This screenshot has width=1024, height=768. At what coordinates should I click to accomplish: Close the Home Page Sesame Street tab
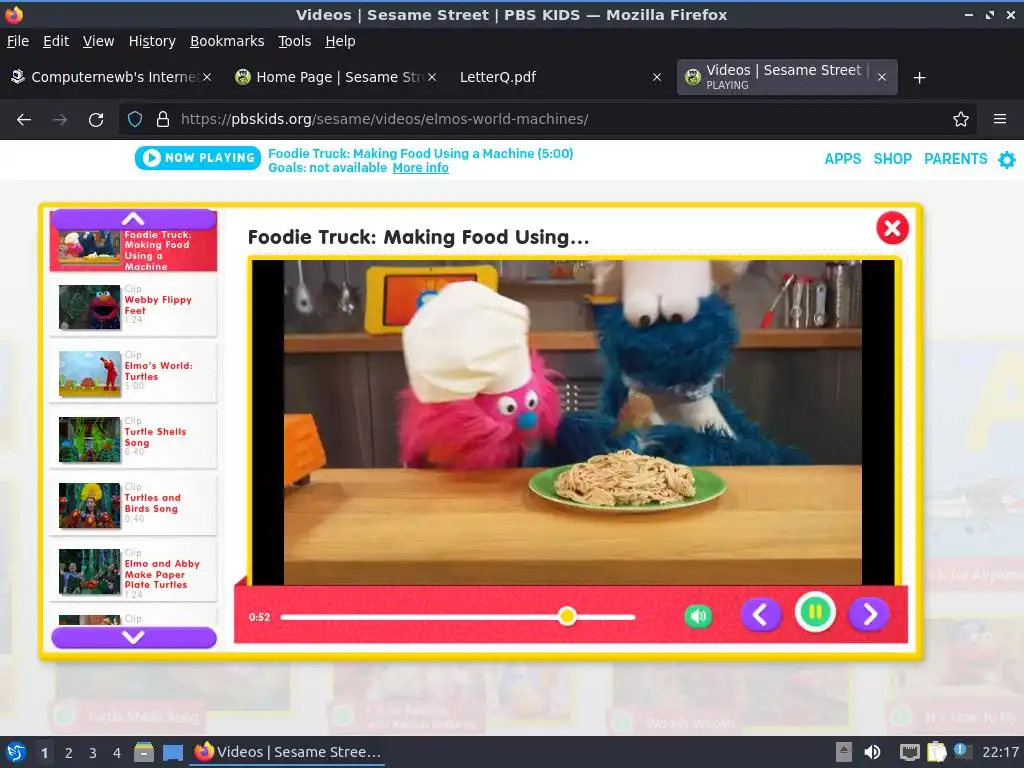(432, 77)
